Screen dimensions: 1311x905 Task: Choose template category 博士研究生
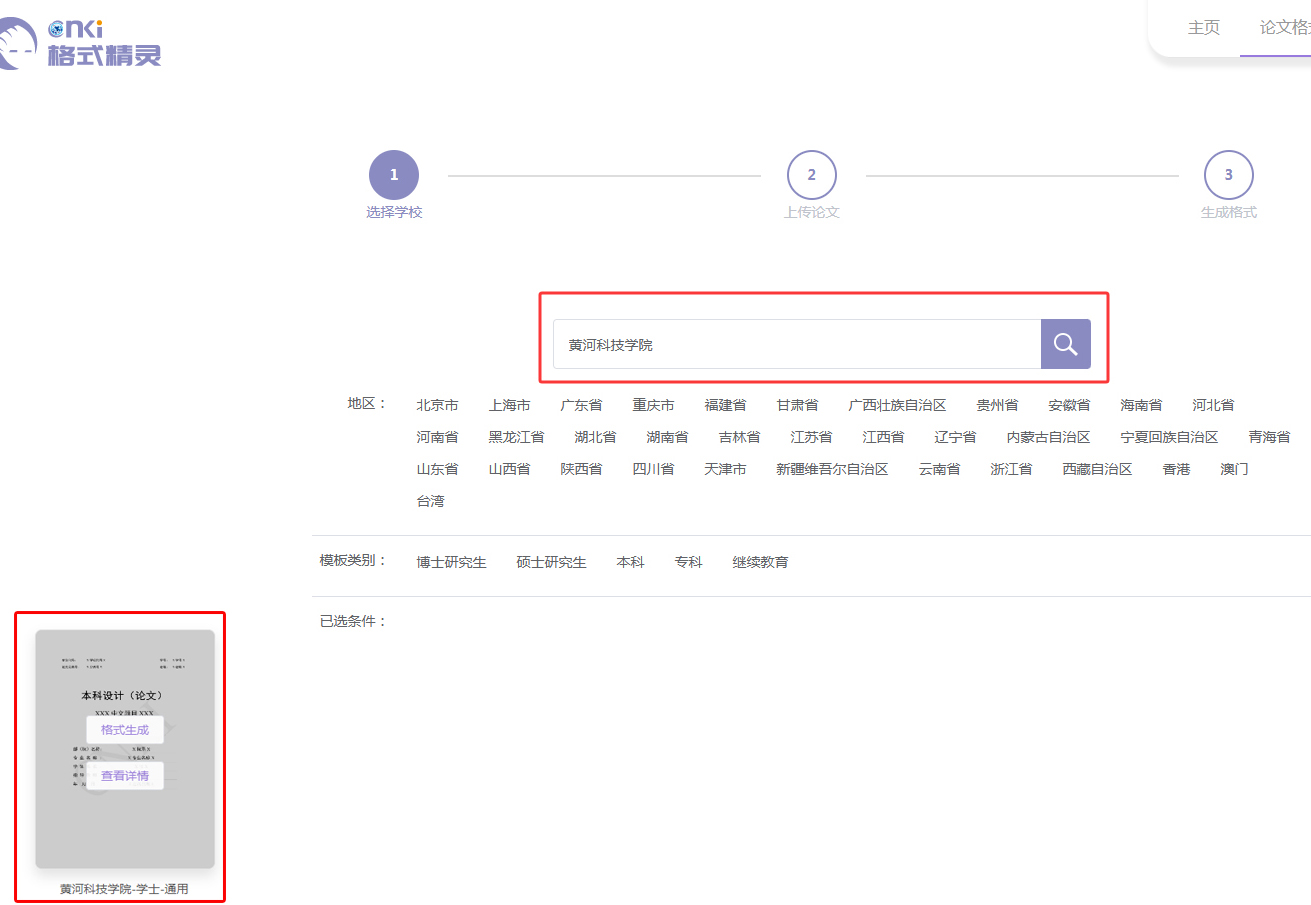point(451,562)
